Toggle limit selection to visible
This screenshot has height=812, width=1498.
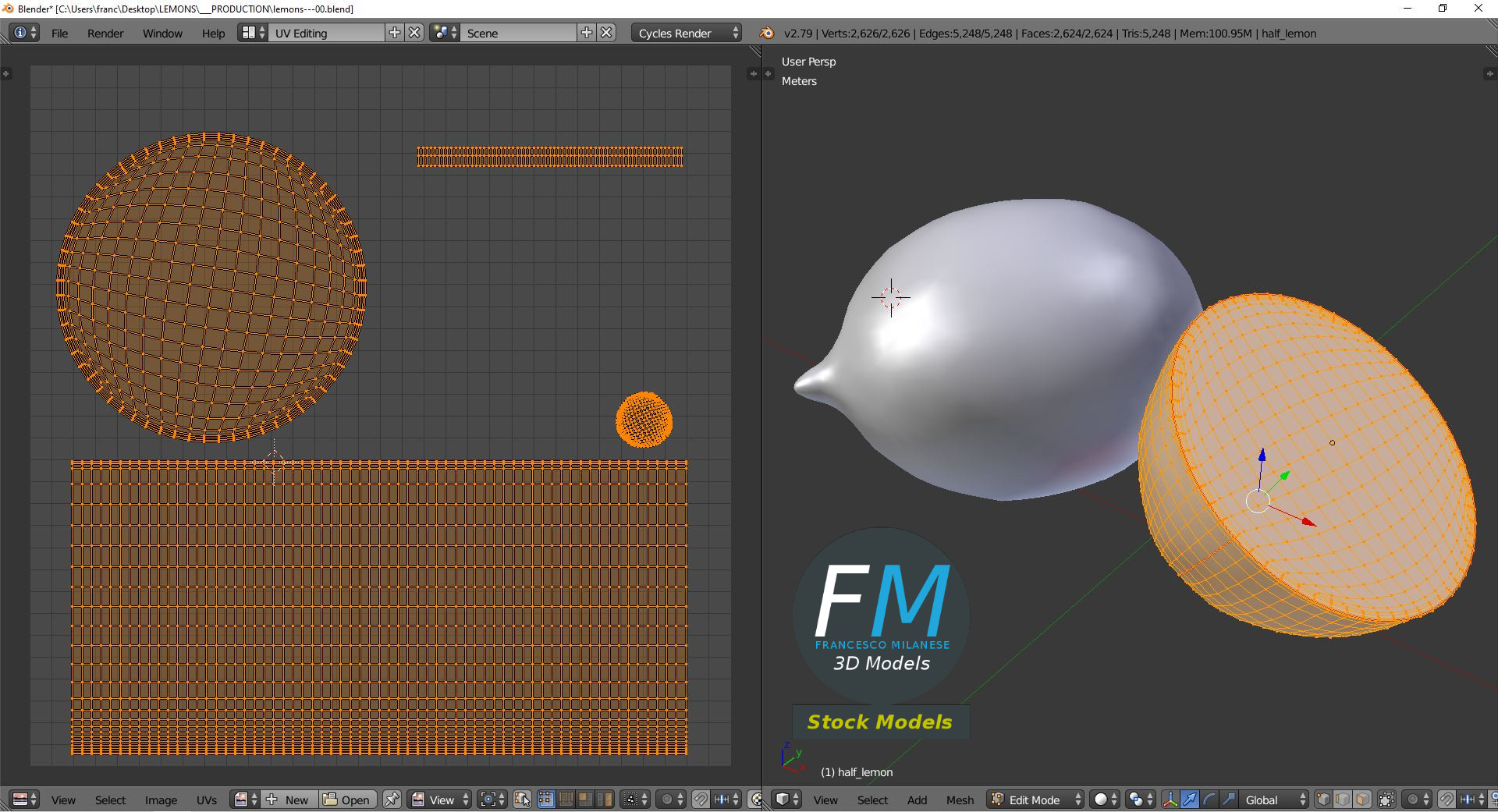tap(1386, 800)
